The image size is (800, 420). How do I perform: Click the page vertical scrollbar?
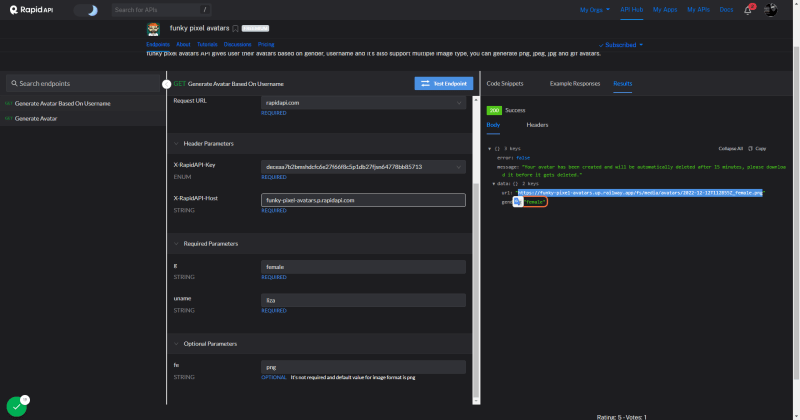pyautogui.click(x=796, y=212)
